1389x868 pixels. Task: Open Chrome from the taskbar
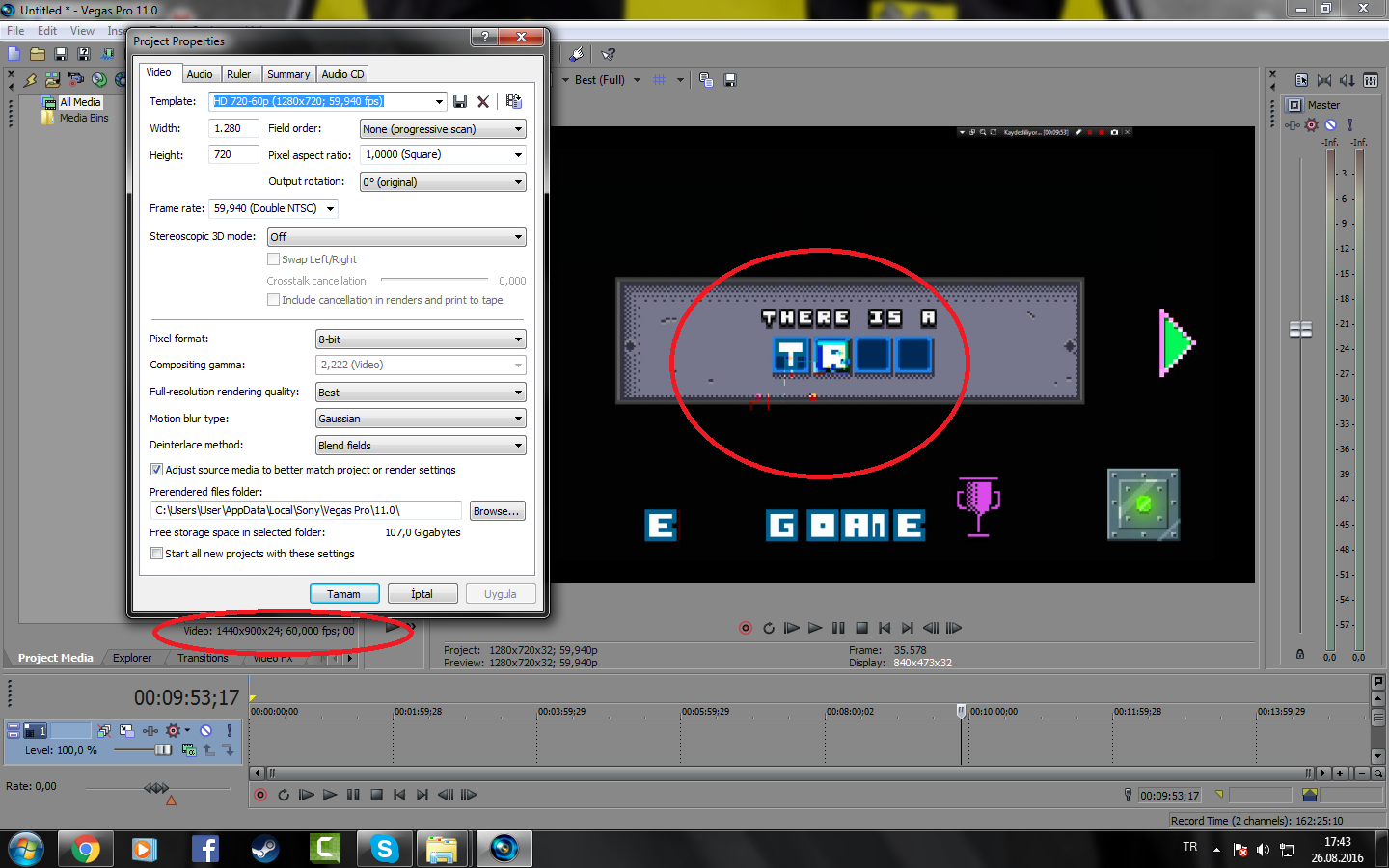pyautogui.click(x=86, y=849)
